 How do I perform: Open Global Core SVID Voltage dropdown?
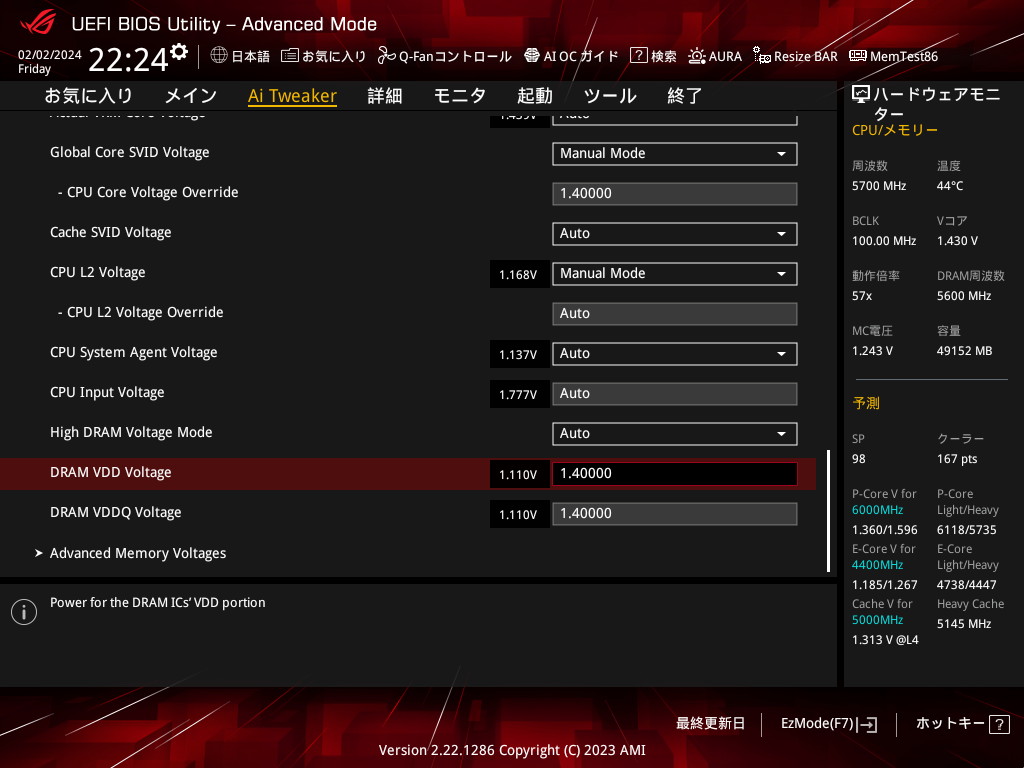(675, 154)
